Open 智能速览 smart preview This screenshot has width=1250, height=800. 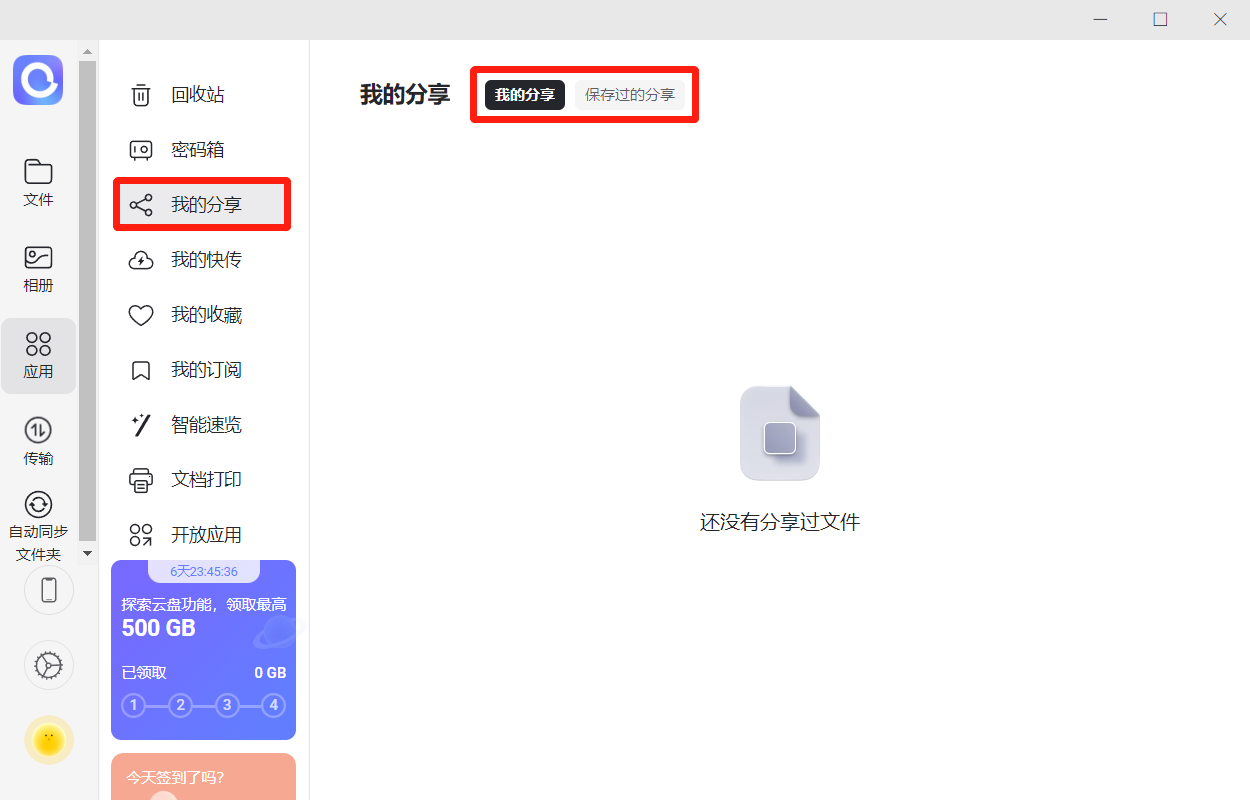(202, 425)
